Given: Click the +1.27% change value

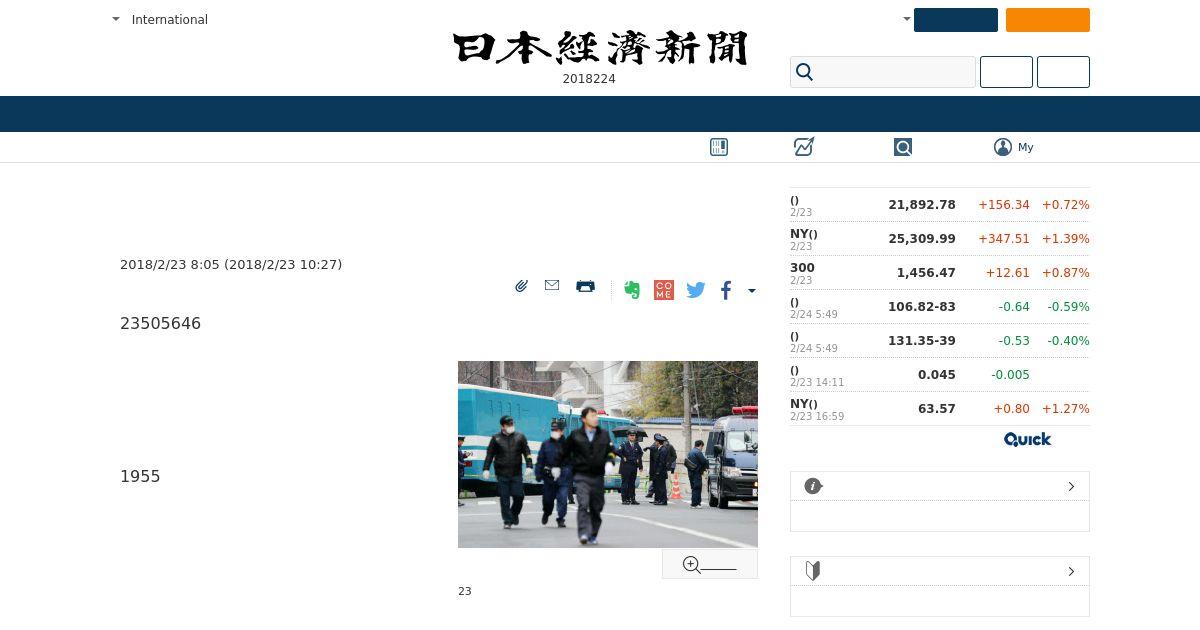Looking at the screenshot, I should coord(1066,409).
